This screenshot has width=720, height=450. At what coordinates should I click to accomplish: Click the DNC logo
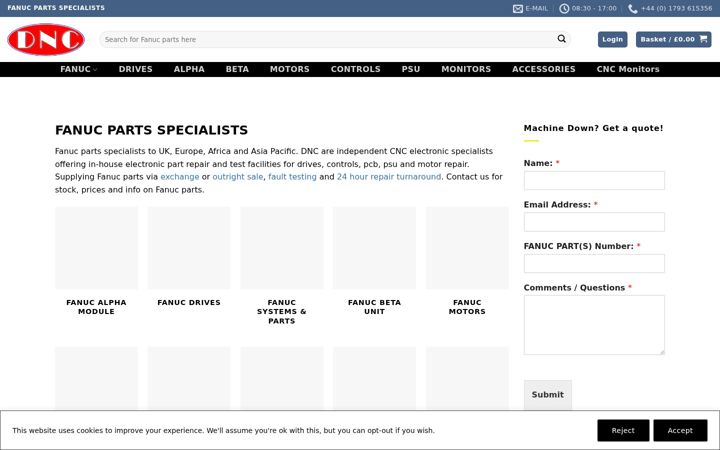pos(46,39)
